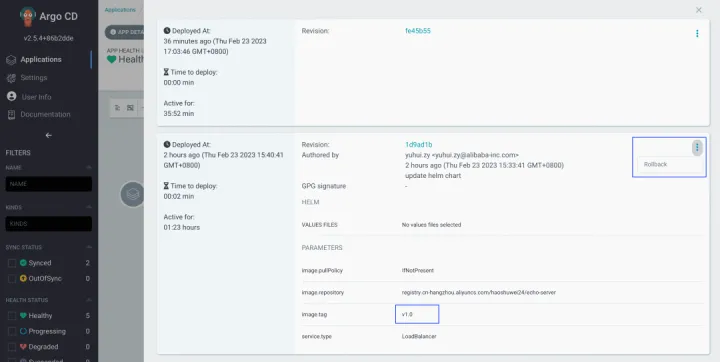The width and height of the screenshot is (720, 362).
Task: Collapse the SYNC STATUS filter section
Action: pos(89,248)
